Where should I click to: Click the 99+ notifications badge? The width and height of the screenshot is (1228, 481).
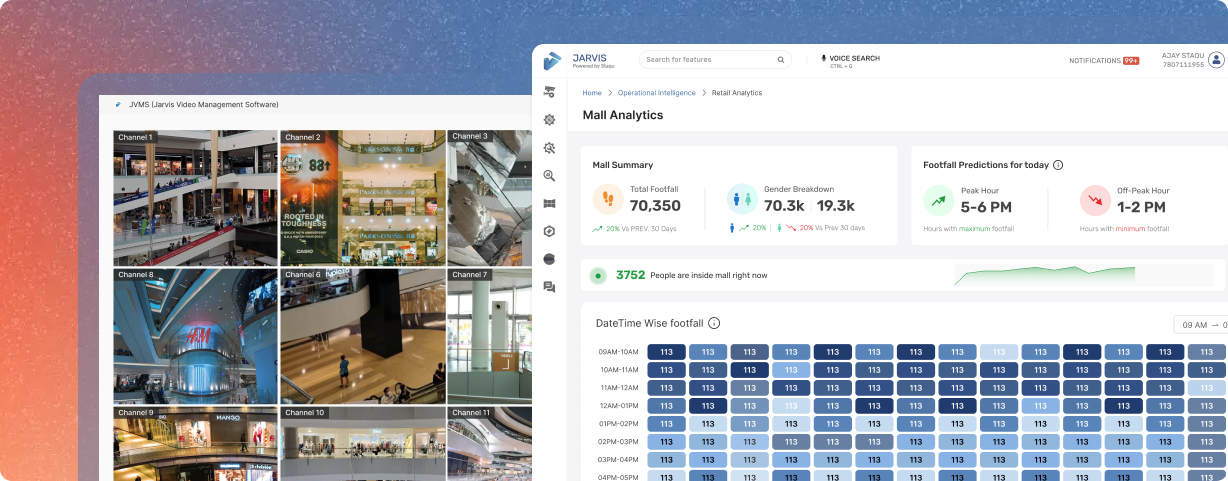tap(1131, 61)
